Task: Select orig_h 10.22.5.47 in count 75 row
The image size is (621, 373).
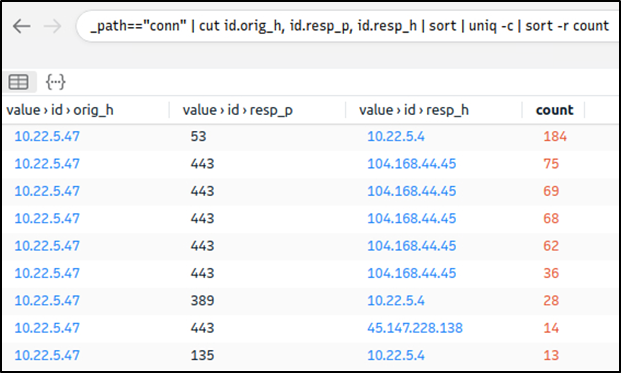Action: pyautogui.click(x=47, y=164)
